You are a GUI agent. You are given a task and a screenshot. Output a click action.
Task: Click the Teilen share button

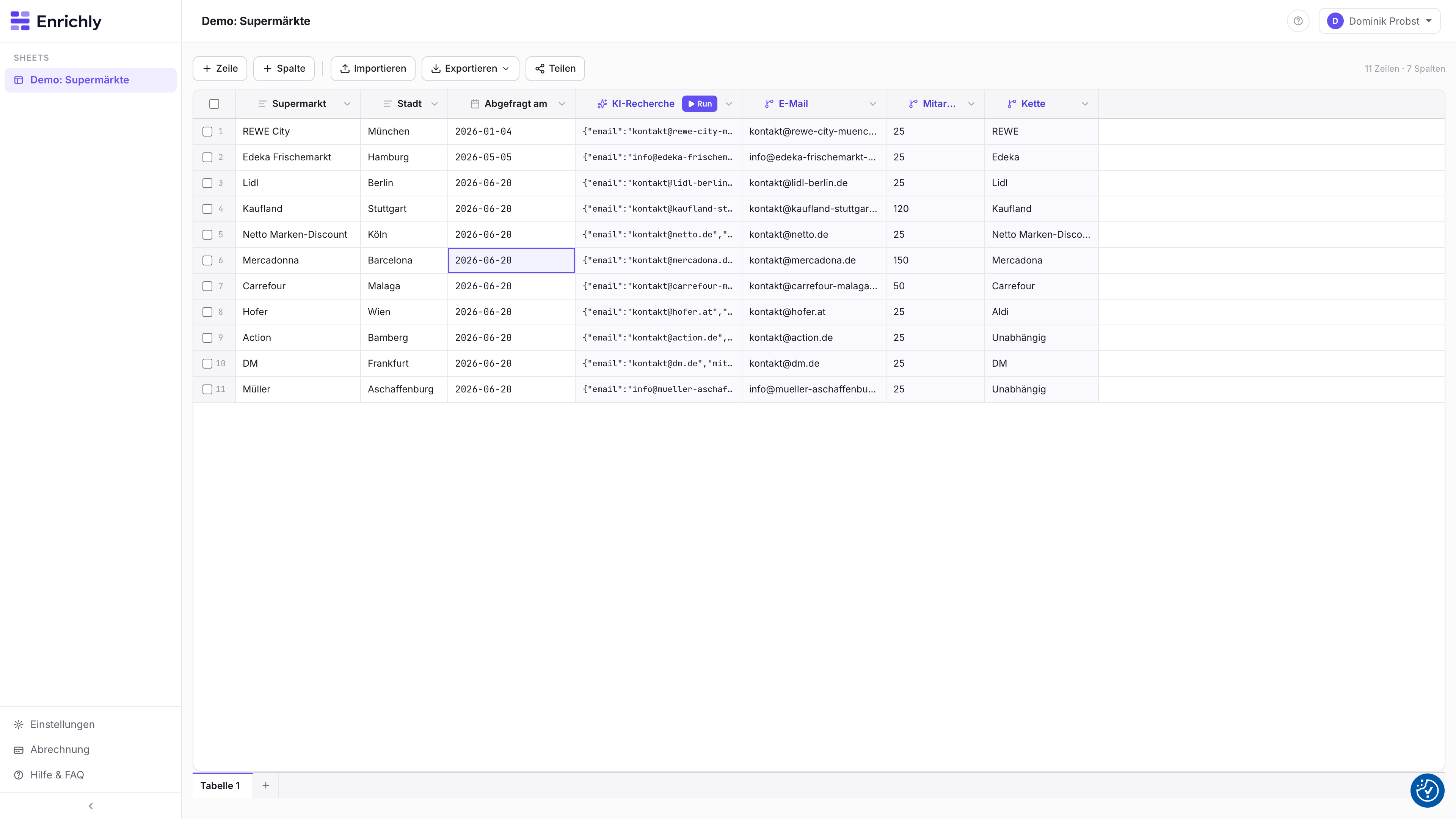(555, 68)
